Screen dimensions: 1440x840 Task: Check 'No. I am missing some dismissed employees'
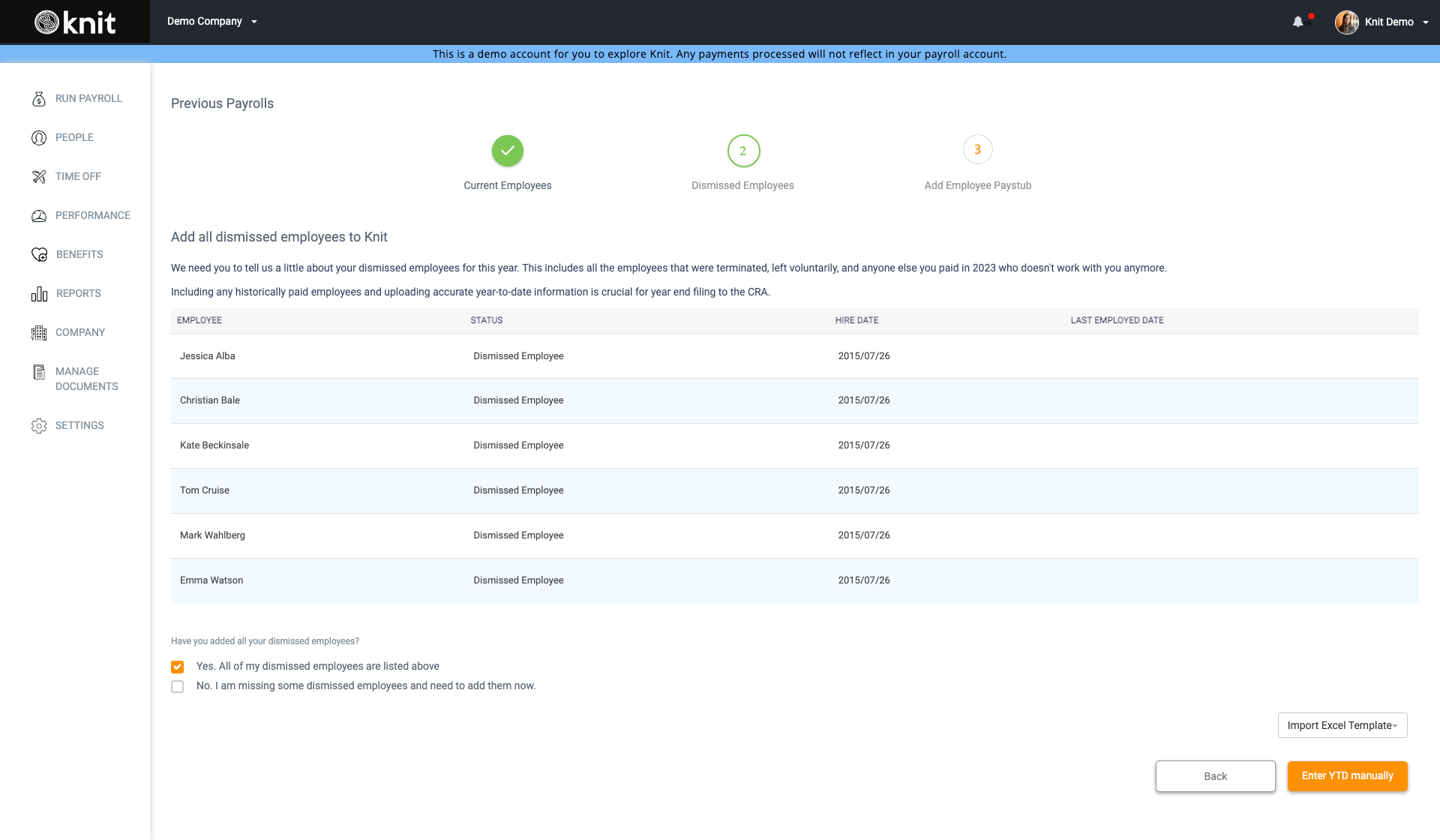click(178, 685)
